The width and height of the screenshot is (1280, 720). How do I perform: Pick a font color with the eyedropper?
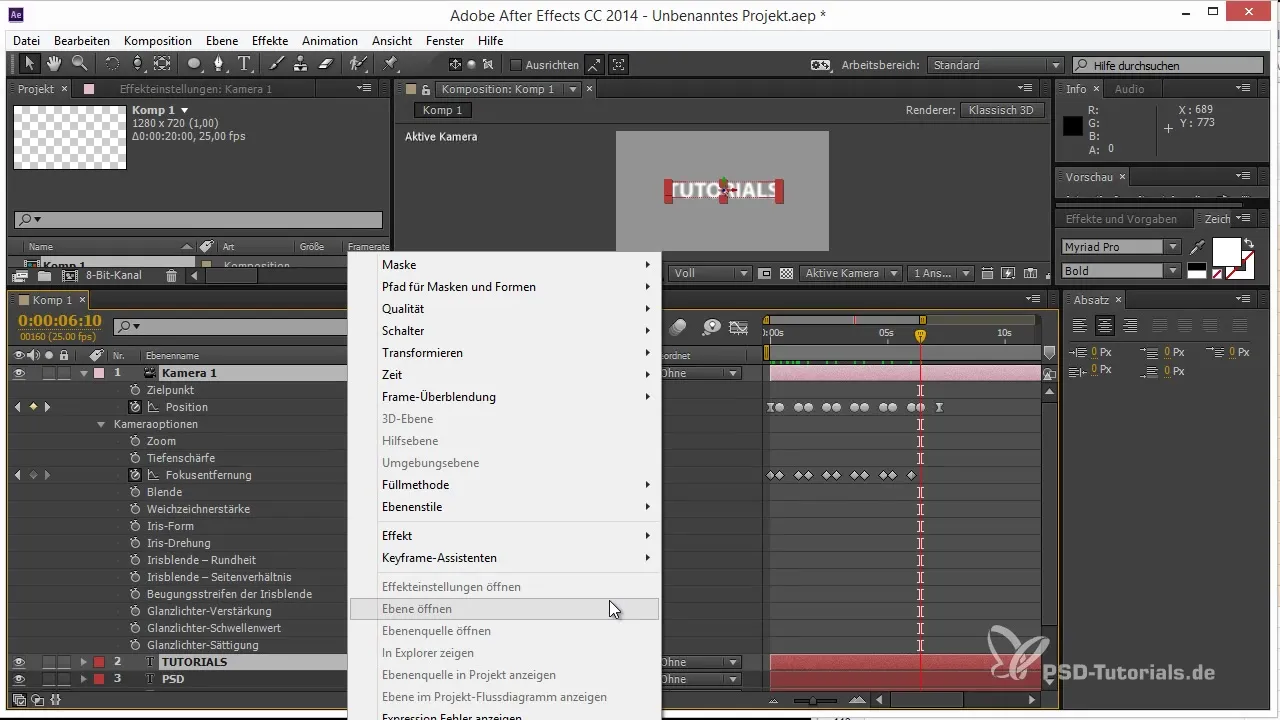[x=1197, y=247]
